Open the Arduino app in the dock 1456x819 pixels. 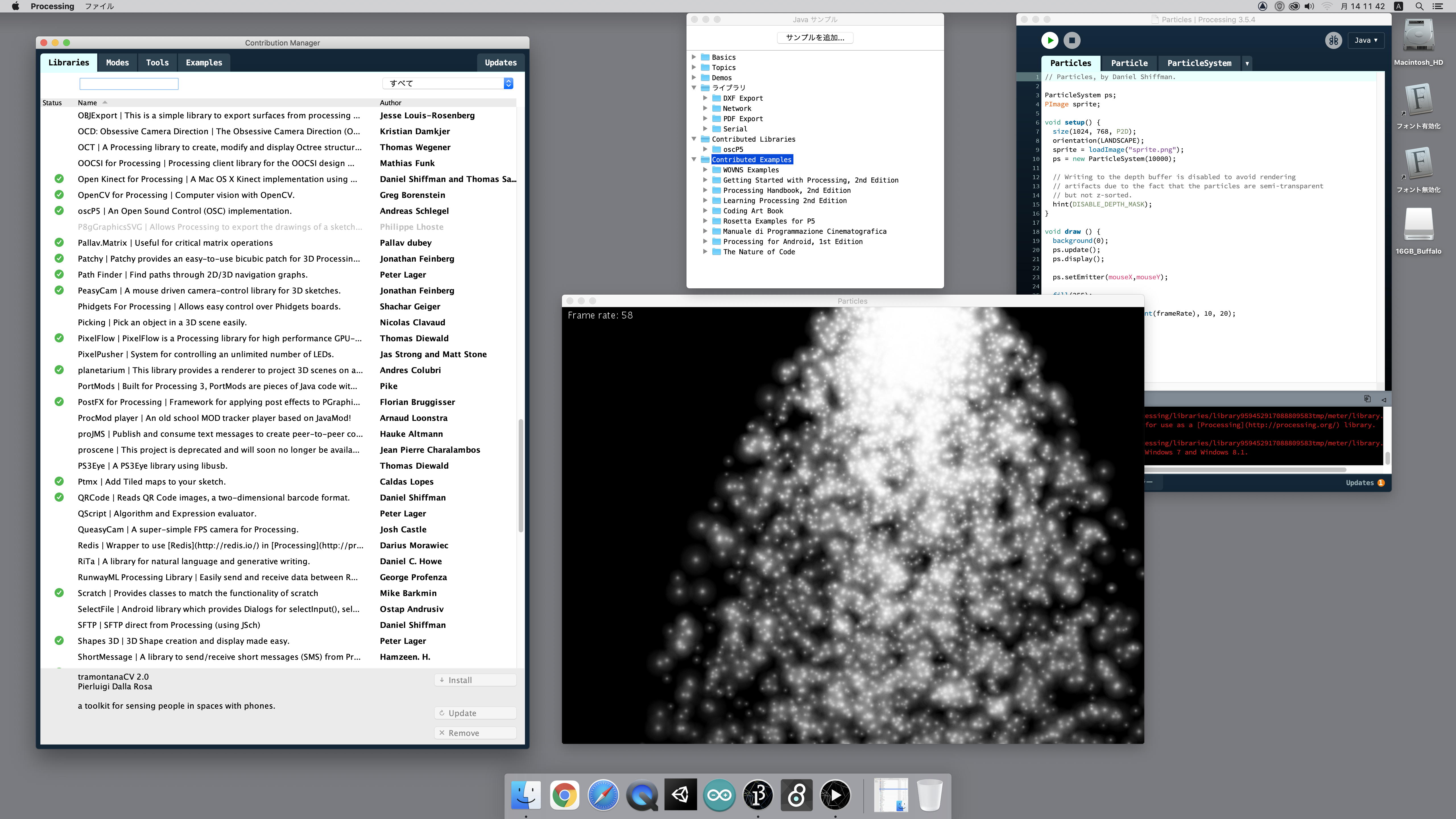[x=719, y=795]
